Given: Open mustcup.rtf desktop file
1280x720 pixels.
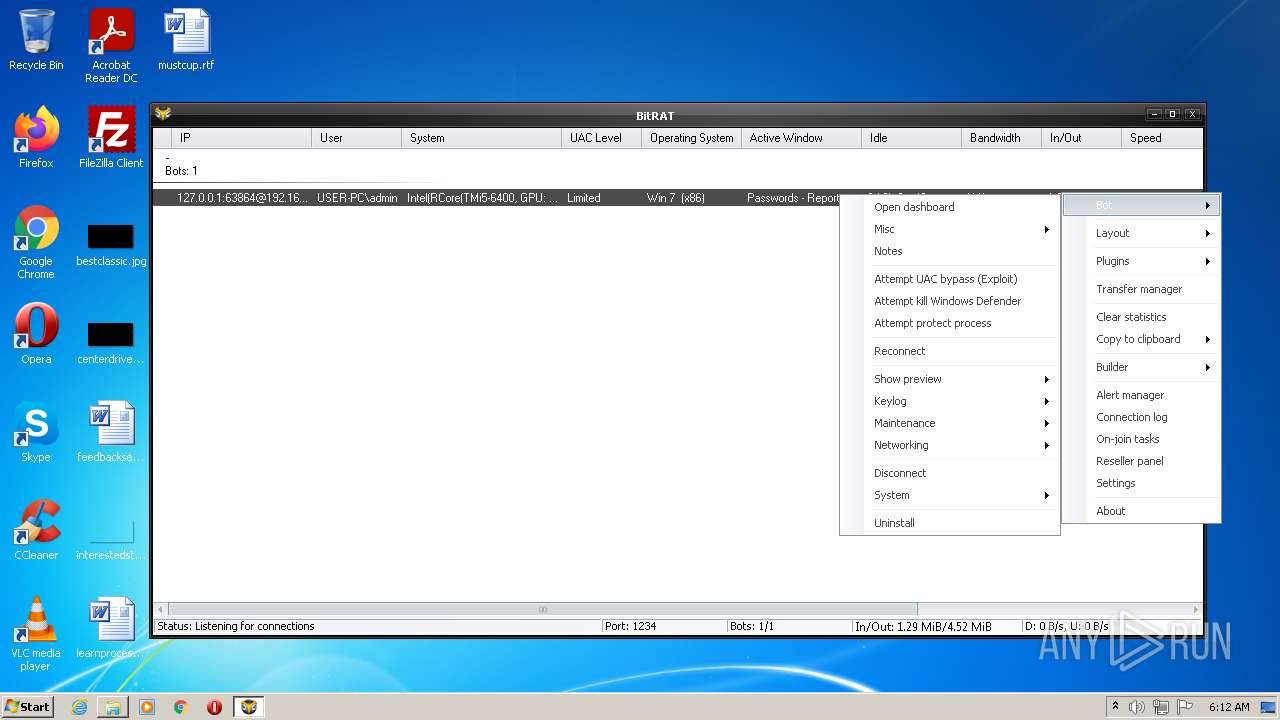Looking at the screenshot, I should (x=186, y=41).
